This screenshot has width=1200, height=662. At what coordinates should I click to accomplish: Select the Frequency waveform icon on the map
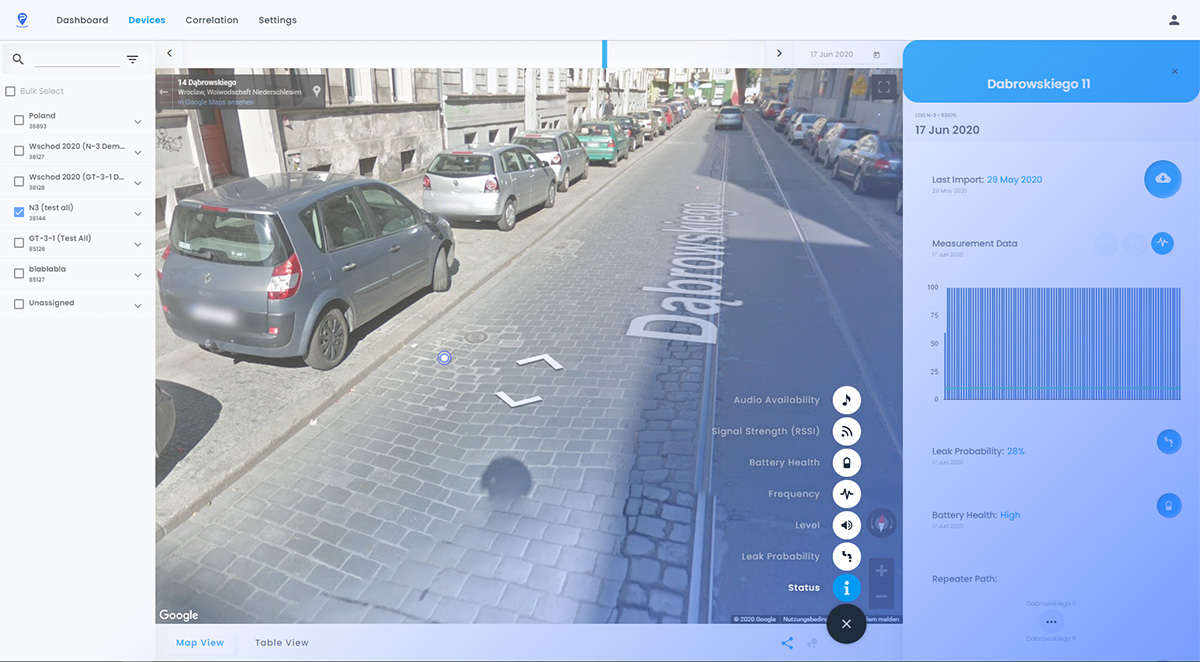(x=847, y=494)
